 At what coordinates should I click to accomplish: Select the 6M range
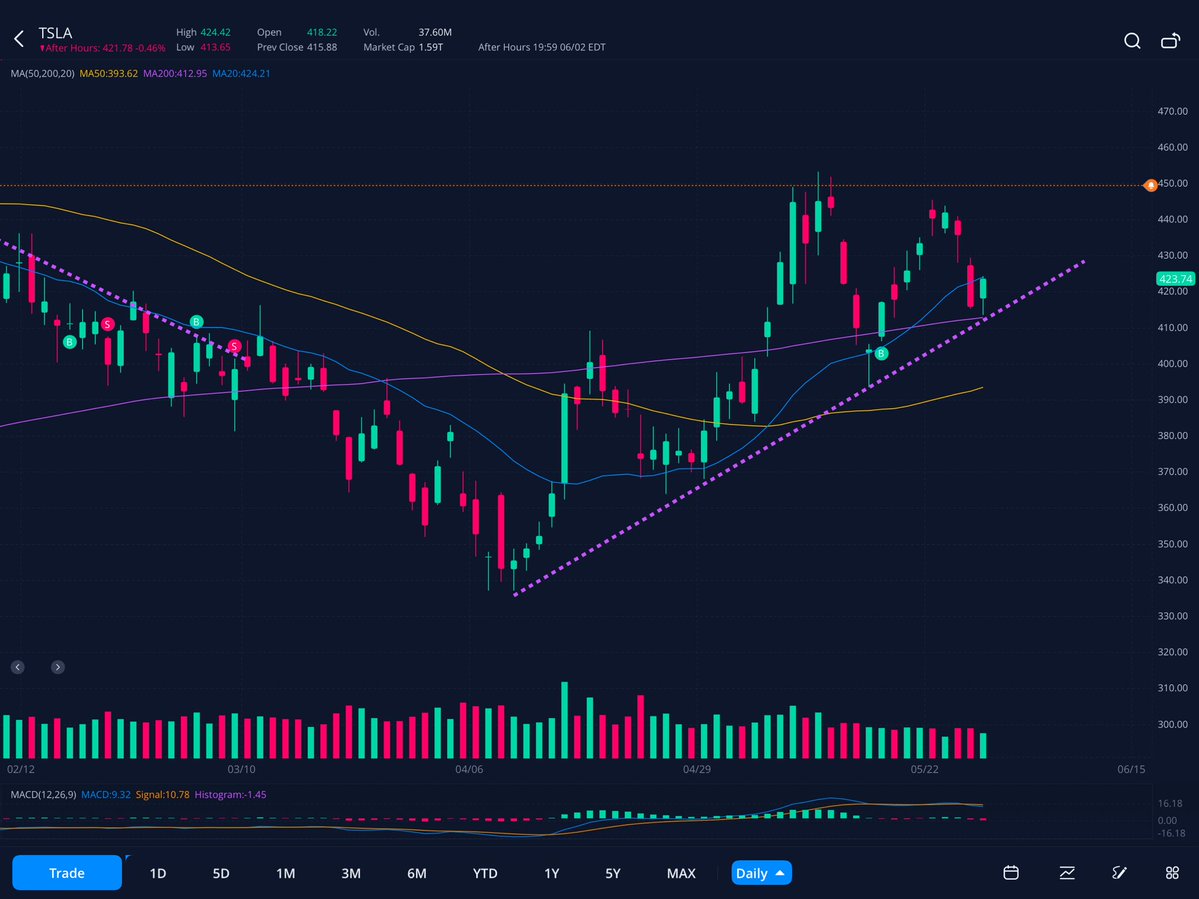pyautogui.click(x=417, y=873)
